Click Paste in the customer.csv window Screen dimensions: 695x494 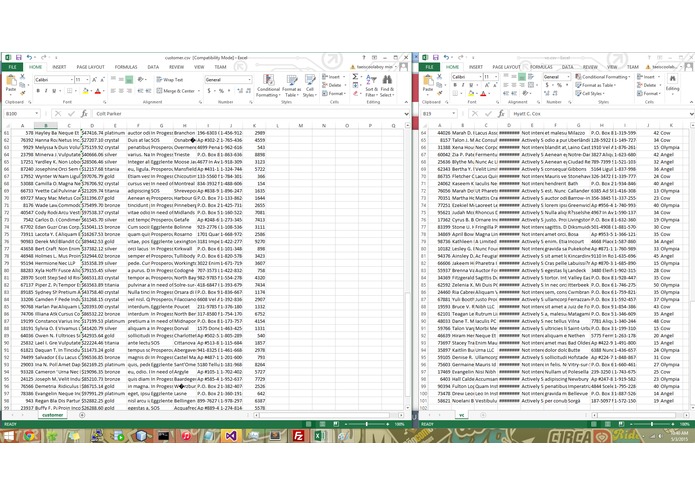click(x=11, y=83)
